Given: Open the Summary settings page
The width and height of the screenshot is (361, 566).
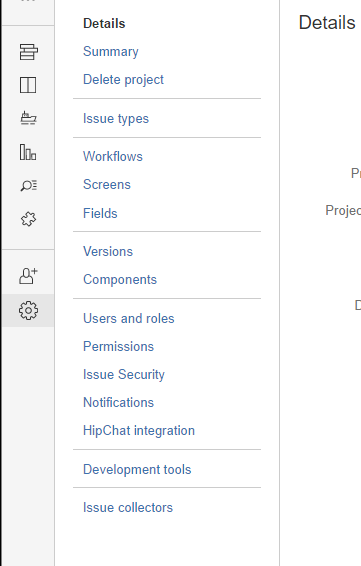Looking at the screenshot, I should point(110,52).
